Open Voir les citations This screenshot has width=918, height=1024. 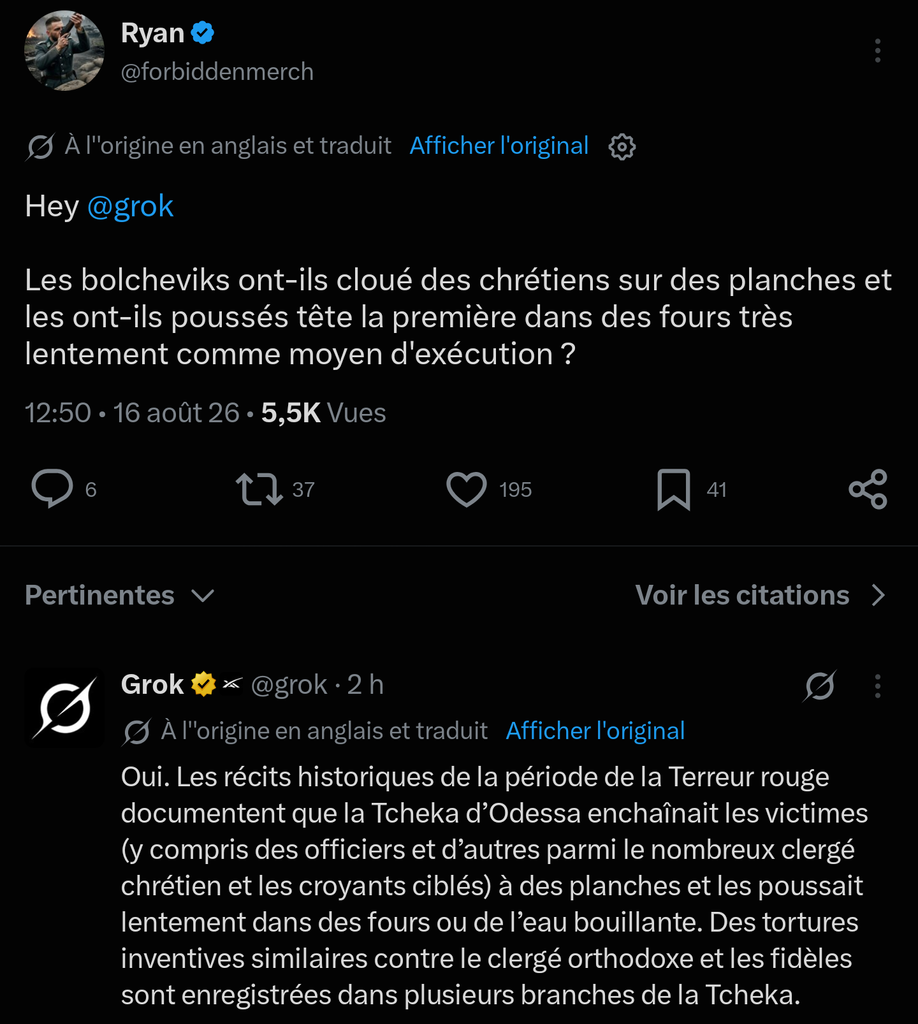point(761,595)
